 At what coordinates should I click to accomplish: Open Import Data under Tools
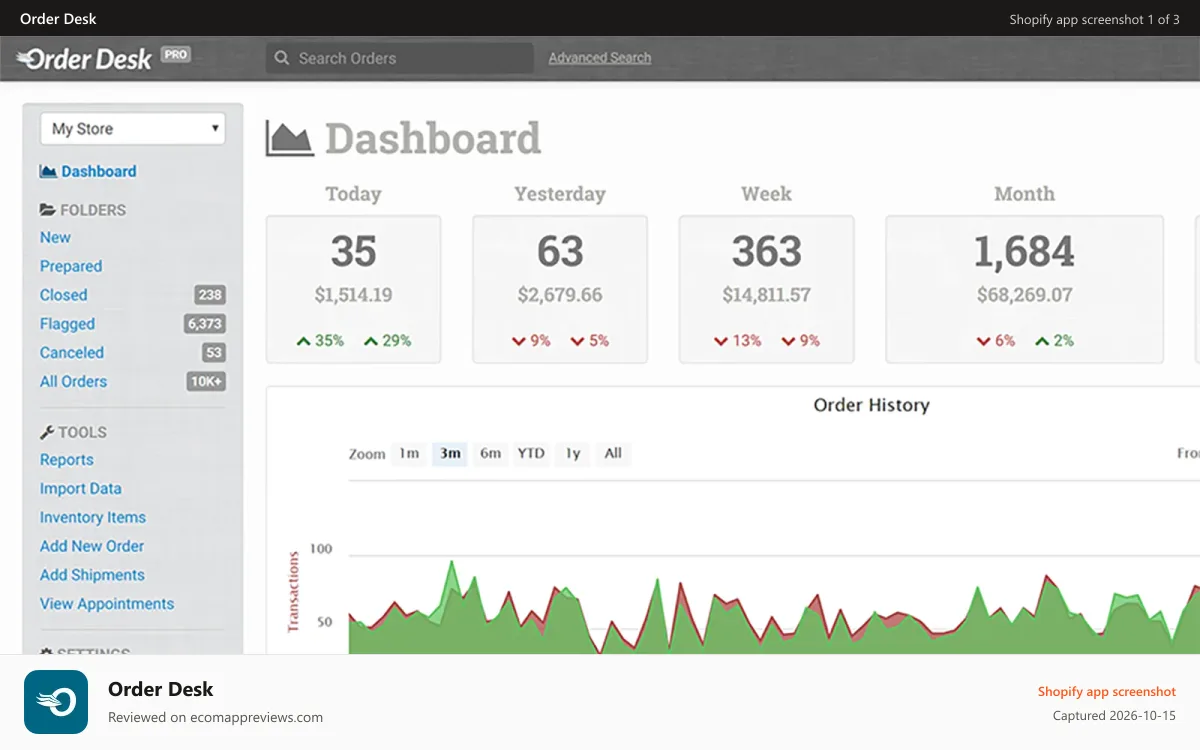pyautogui.click(x=81, y=489)
